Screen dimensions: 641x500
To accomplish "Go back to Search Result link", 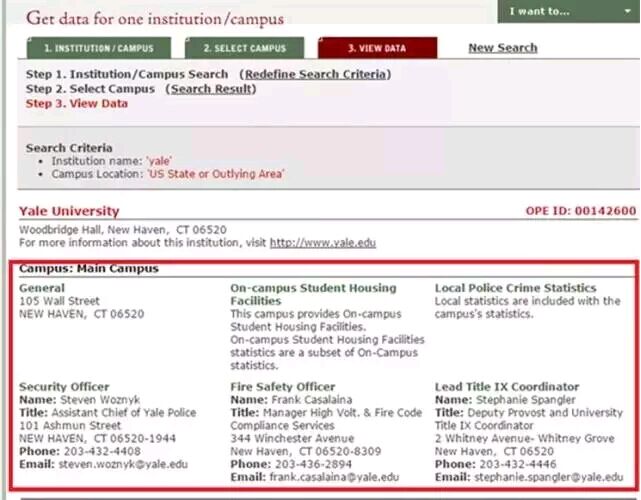I will click(x=211, y=89).
